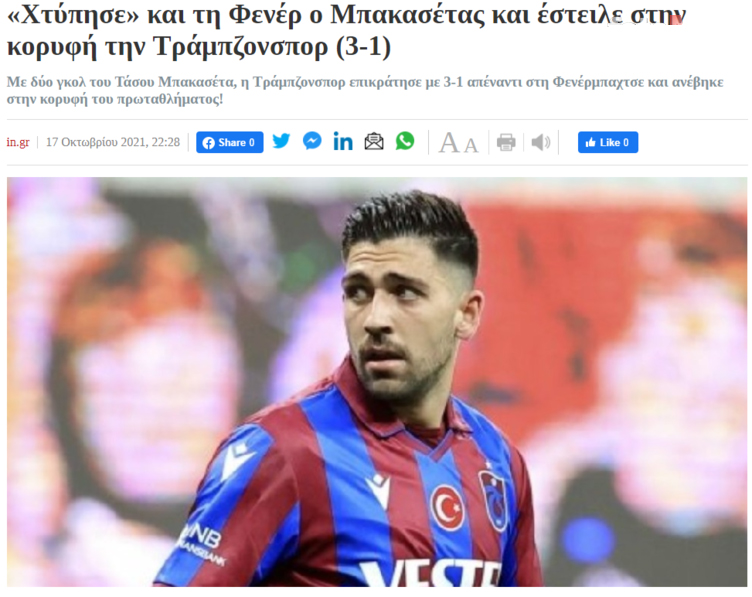Share the article via WhatsApp
Image resolution: width=752 pixels, height=597 pixels.
[405, 141]
